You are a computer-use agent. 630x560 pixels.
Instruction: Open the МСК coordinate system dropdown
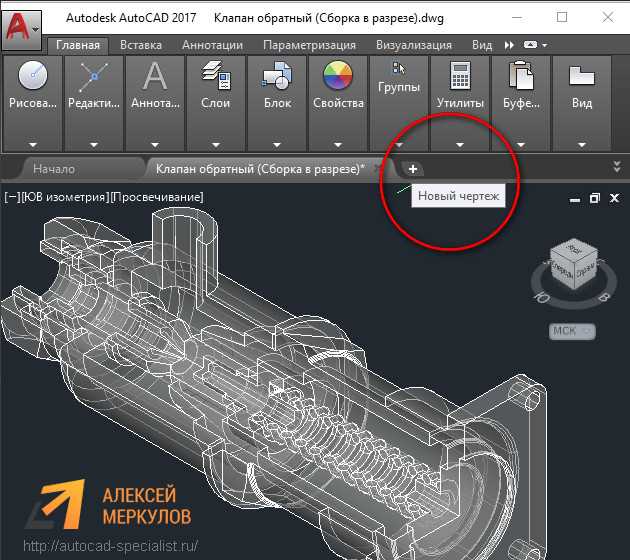coord(572,331)
